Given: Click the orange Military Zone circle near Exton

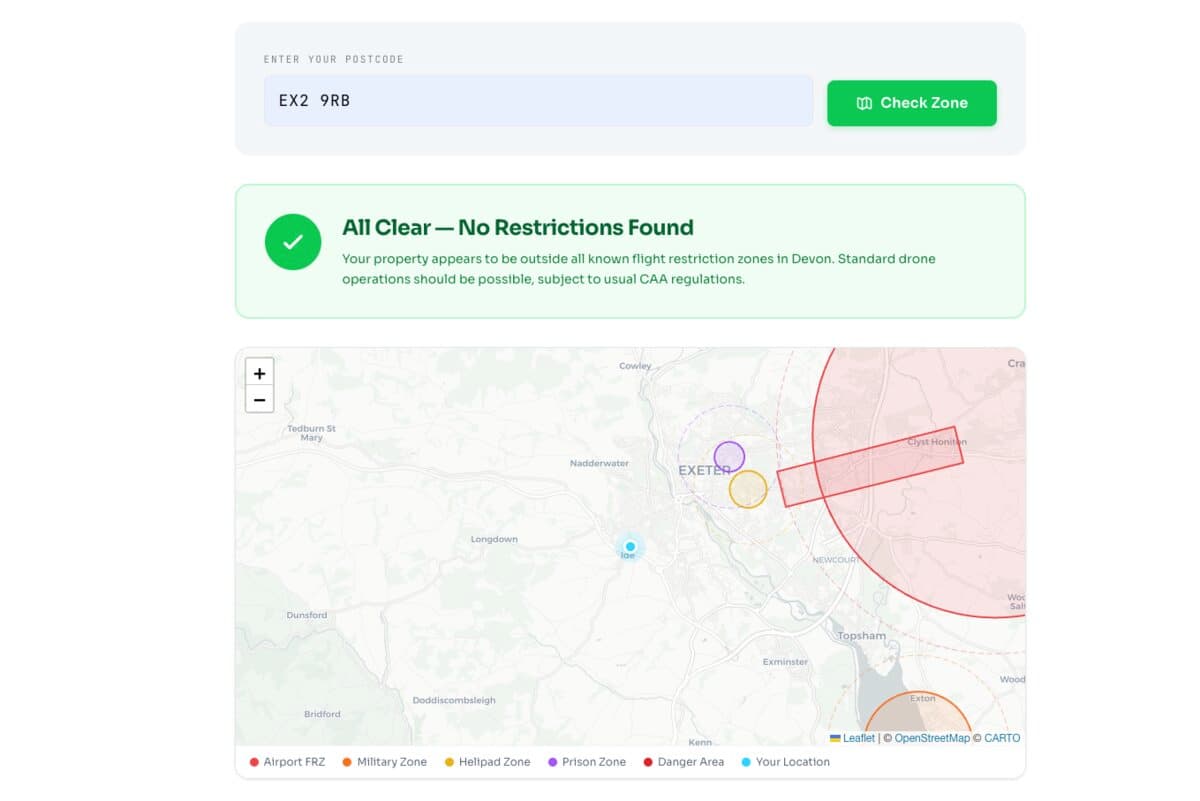Looking at the screenshot, I should tap(922, 715).
